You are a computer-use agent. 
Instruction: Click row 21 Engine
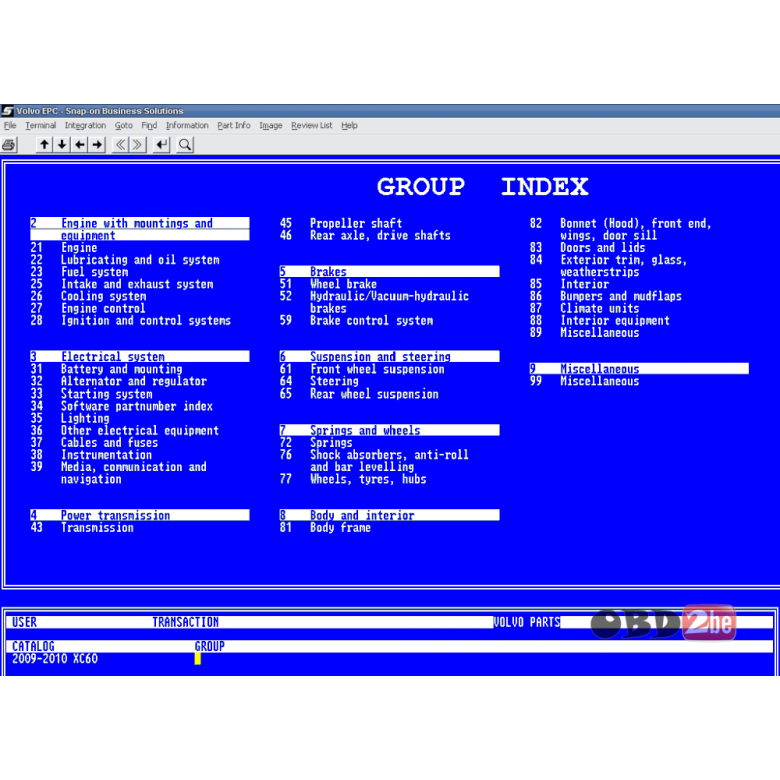[x=64, y=247]
